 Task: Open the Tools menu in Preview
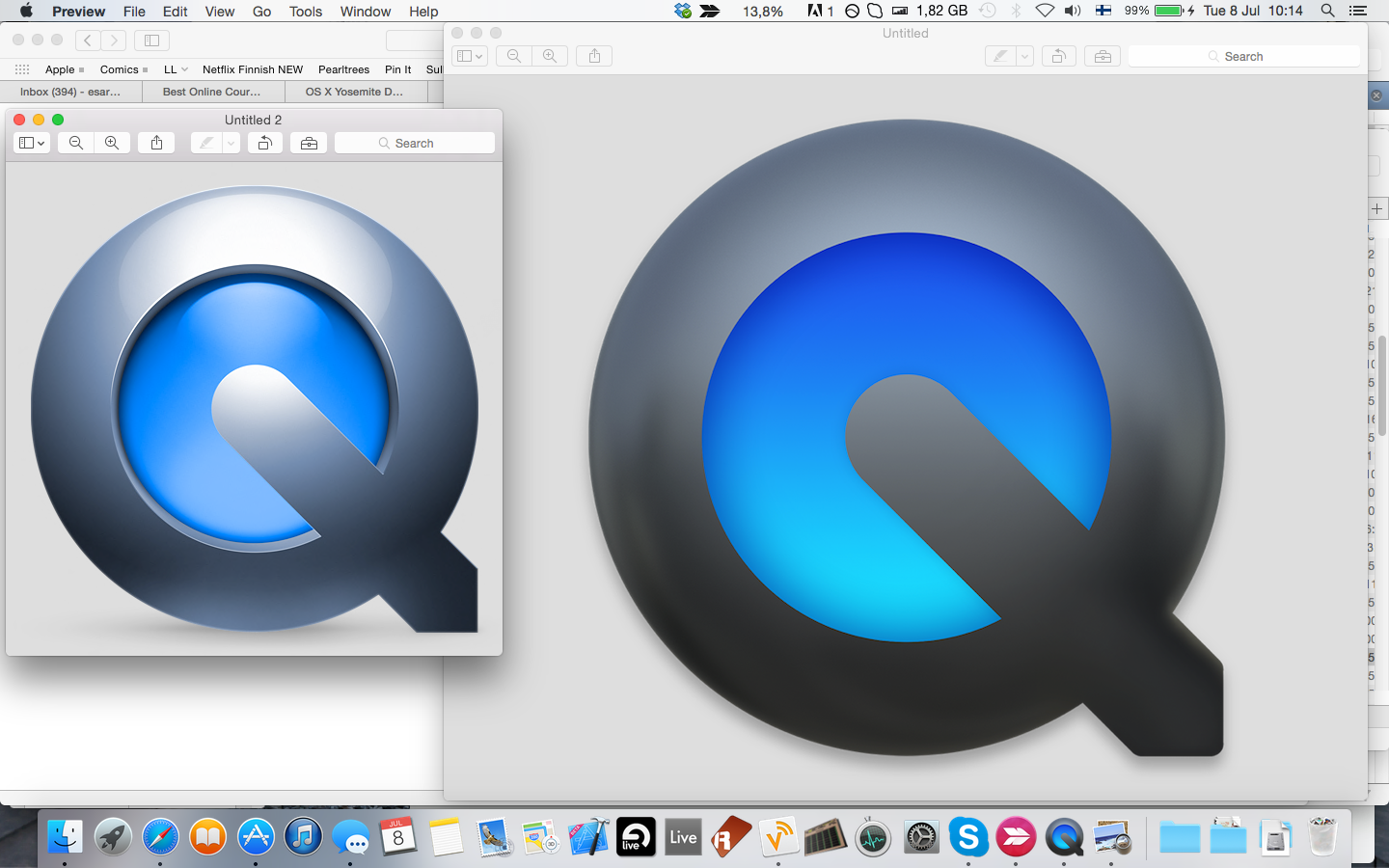coord(305,12)
